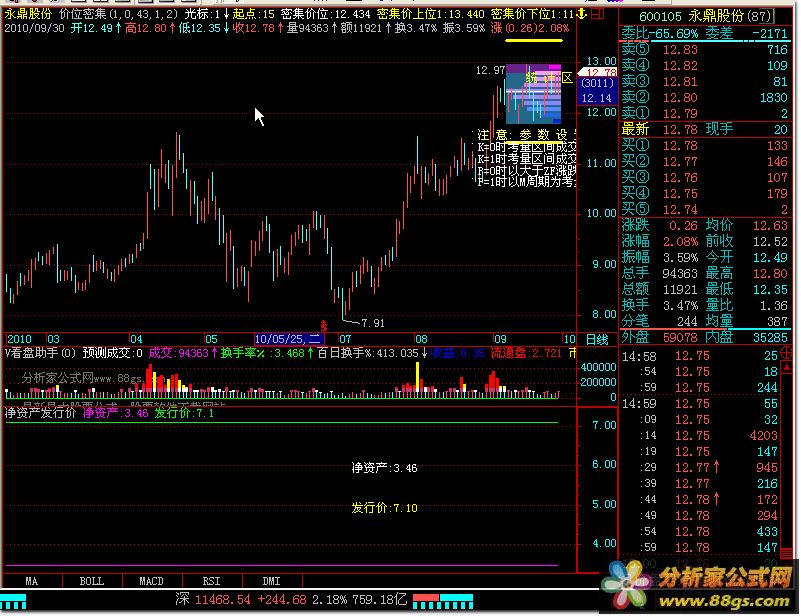Click the red window icon beside the yellow arrow
Image resolution: width=801 pixels, height=616 pixels.
[598, 14]
